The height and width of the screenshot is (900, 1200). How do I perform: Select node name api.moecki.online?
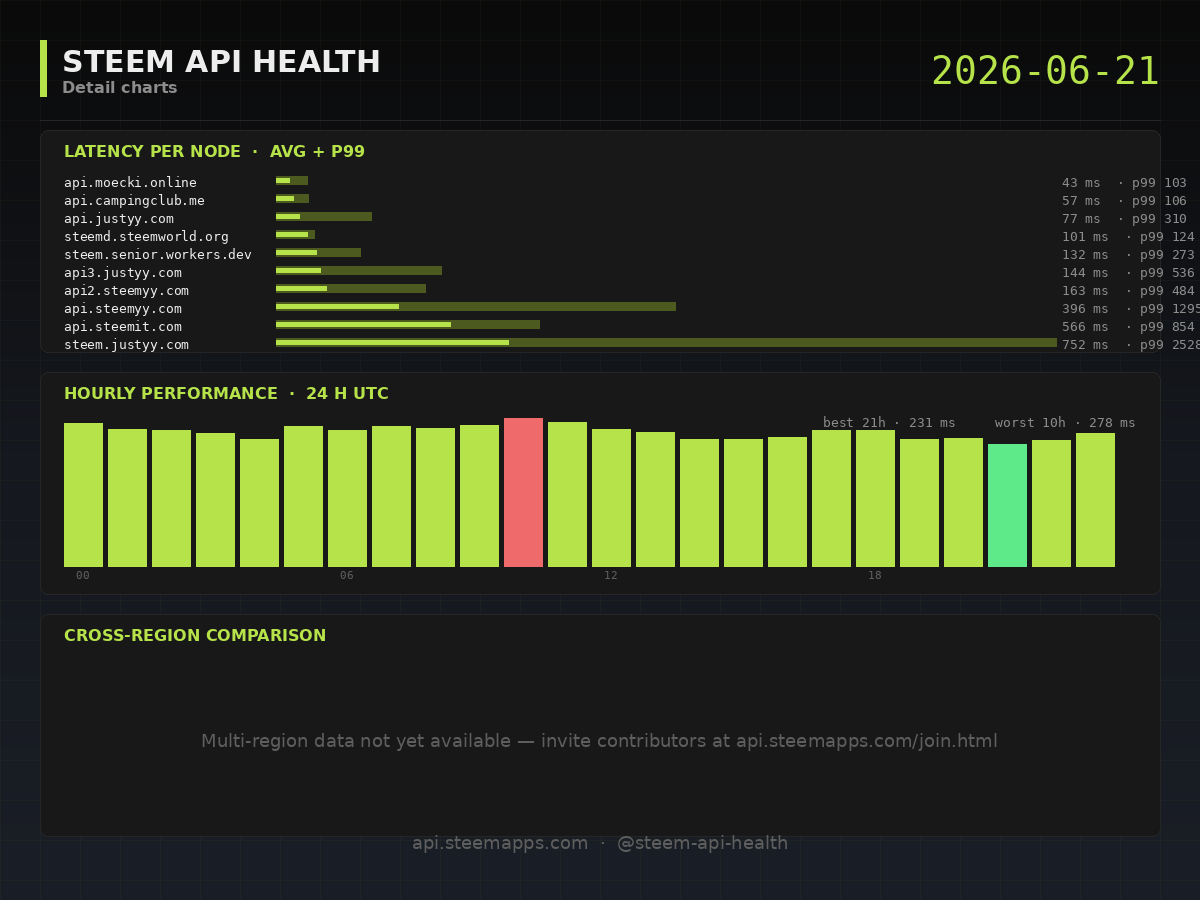[x=130, y=183]
